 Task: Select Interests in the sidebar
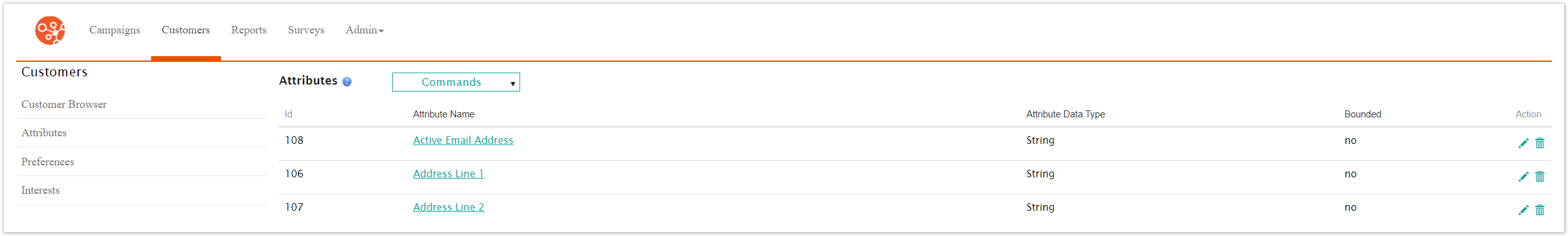pyautogui.click(x=40, y=190)
